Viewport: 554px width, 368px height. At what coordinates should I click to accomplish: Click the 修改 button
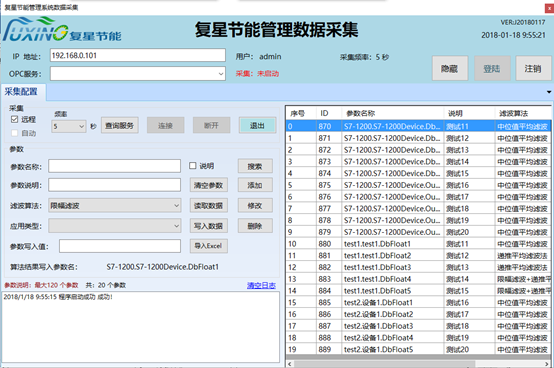(x=255, y=206)
